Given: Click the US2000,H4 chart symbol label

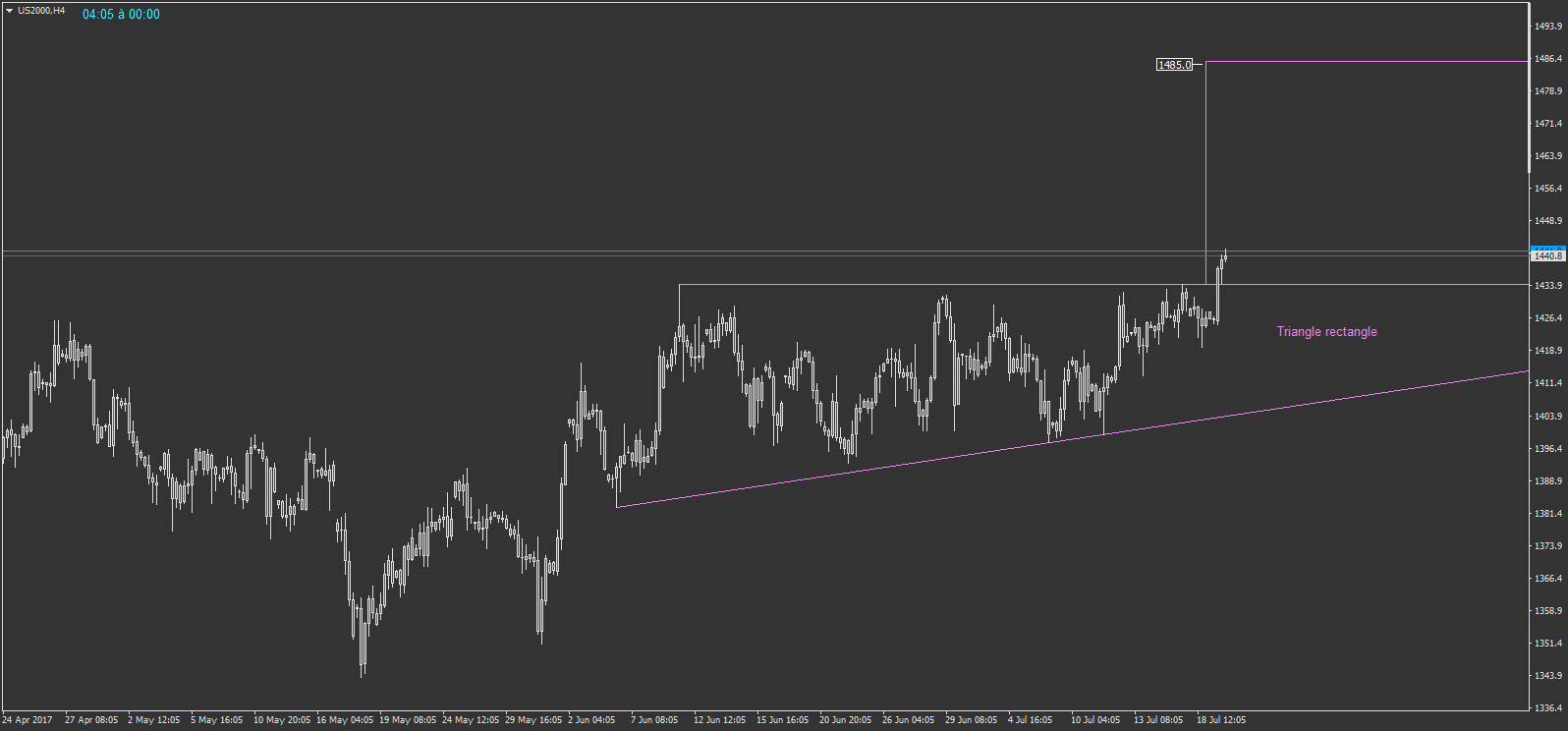Looking at the screenshot, I should tap(41, 11).
